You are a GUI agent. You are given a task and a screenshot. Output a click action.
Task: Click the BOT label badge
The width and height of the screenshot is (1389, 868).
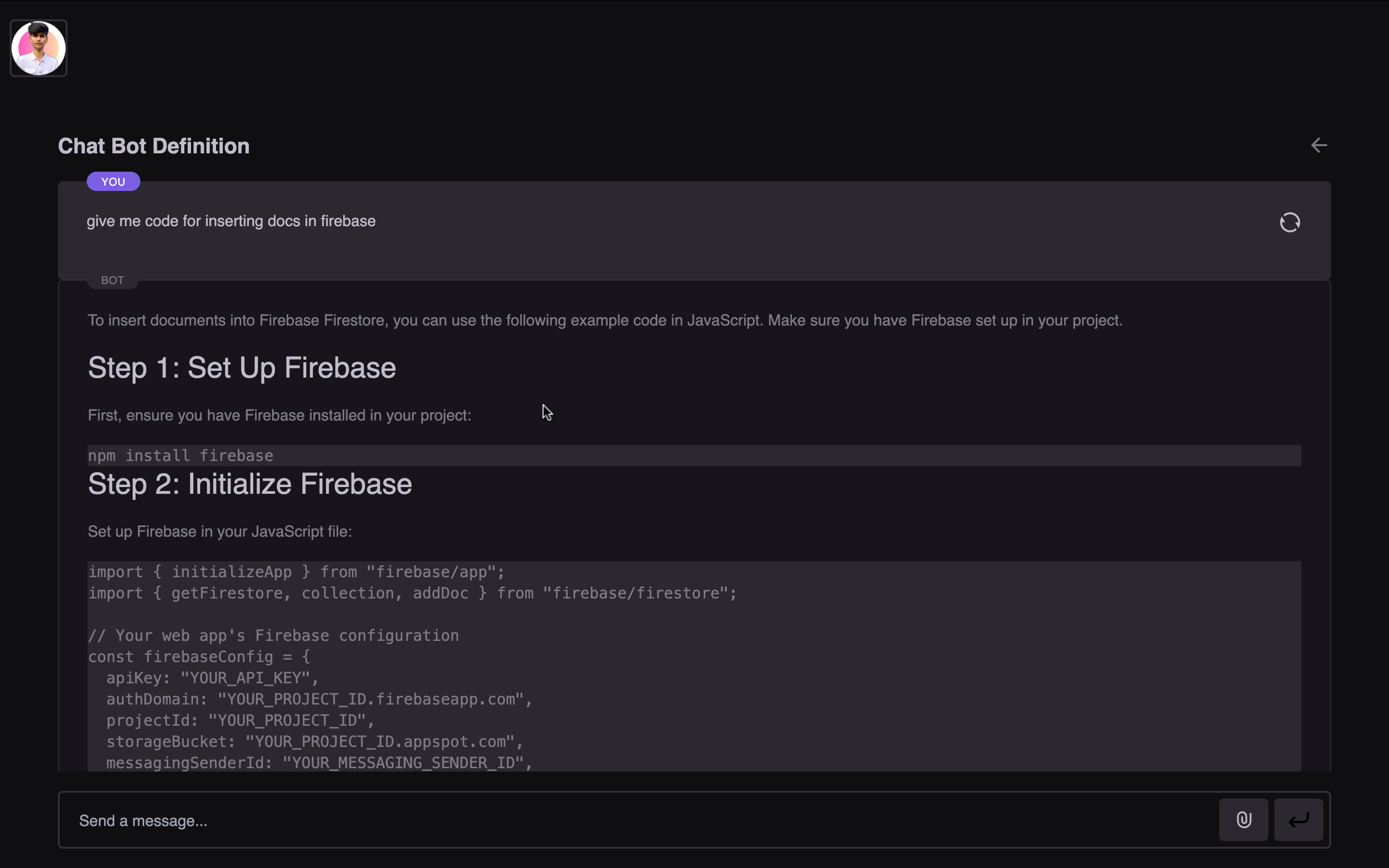coord(112,280)
